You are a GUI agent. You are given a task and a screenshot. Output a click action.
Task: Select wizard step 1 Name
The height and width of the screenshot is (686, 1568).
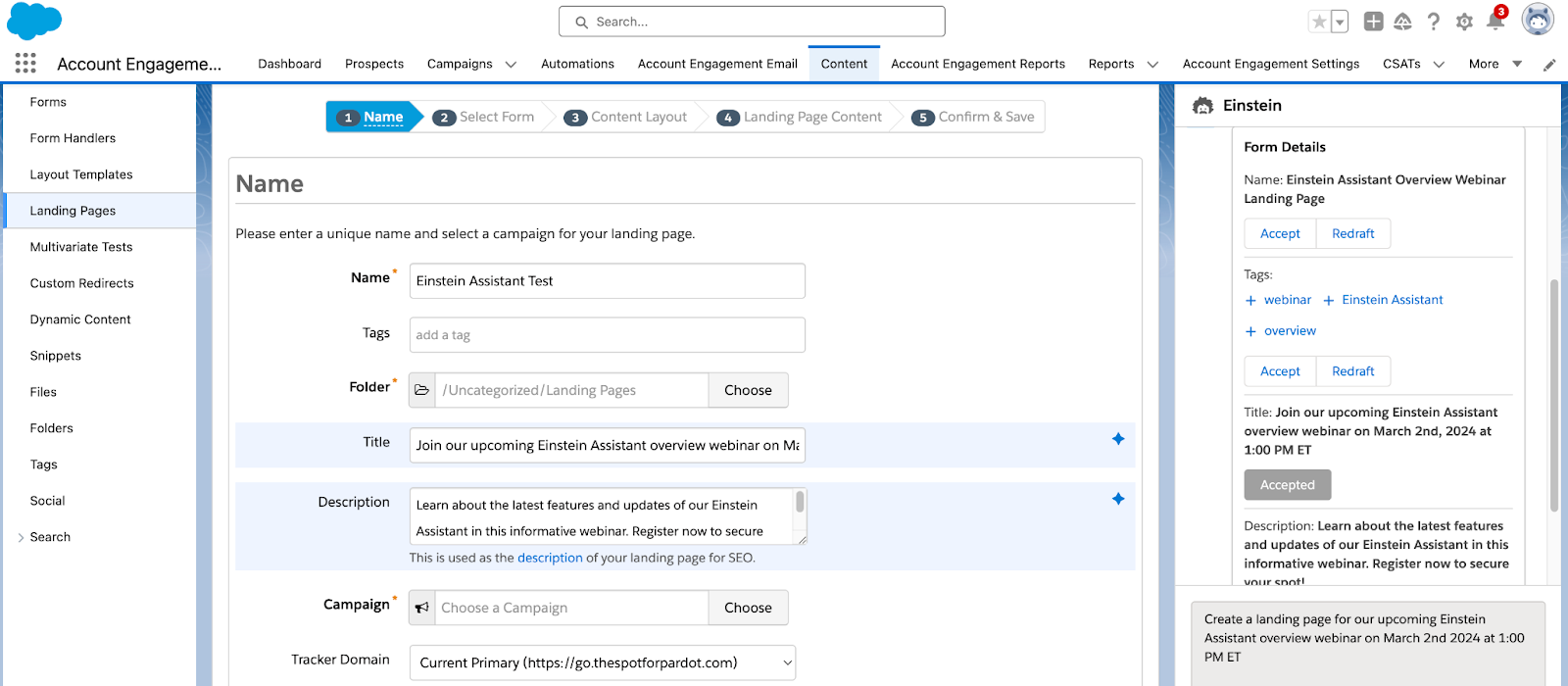coord(370,117)
